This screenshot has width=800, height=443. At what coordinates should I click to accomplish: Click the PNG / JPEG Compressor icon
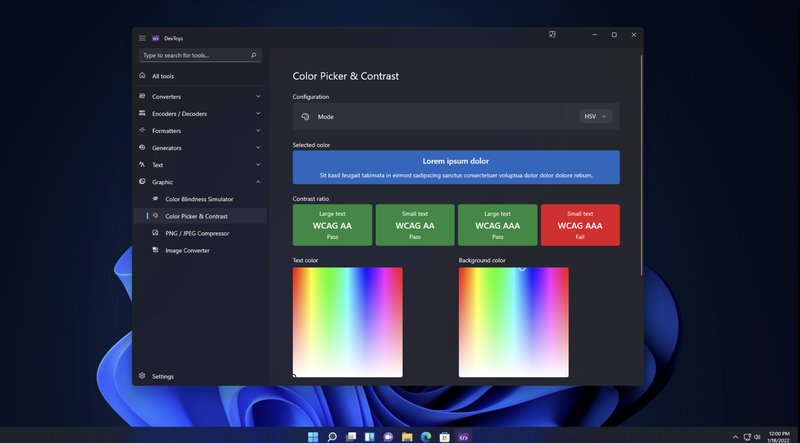pyautogui.click(x=156, y=233)
